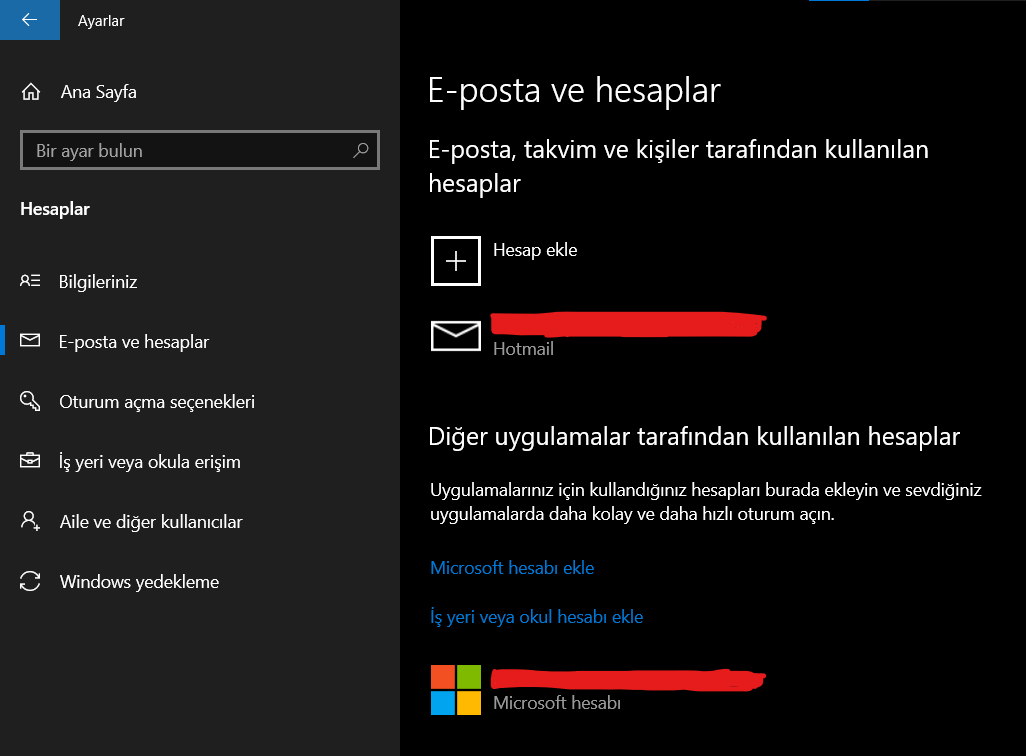This screenshot has width=1026, height=756.
Task: Click Microsoft hesabı ekle link
Action: coord(512,568)
